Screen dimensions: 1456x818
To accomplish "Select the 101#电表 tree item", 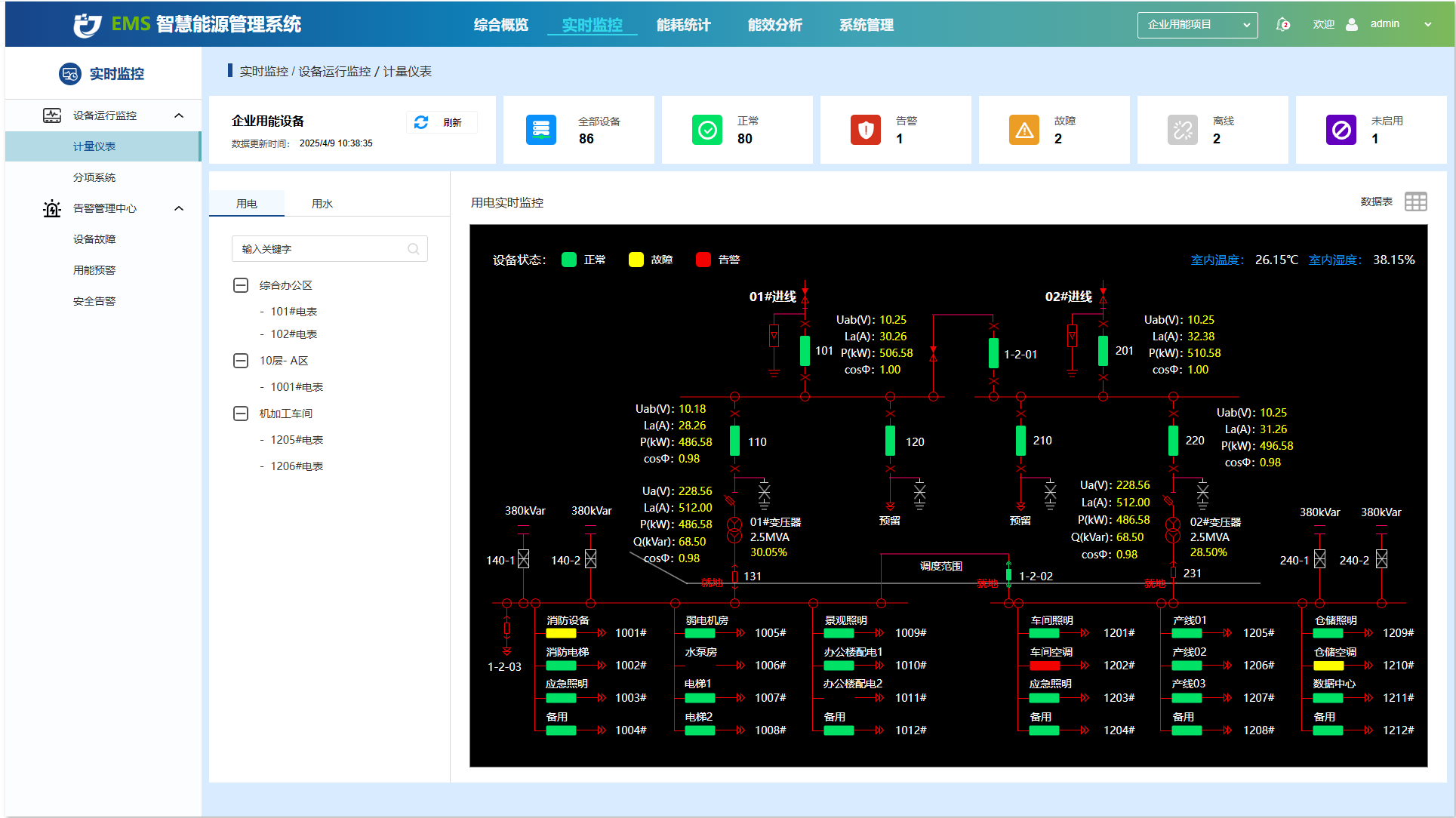I will click(x=294, y=312).
